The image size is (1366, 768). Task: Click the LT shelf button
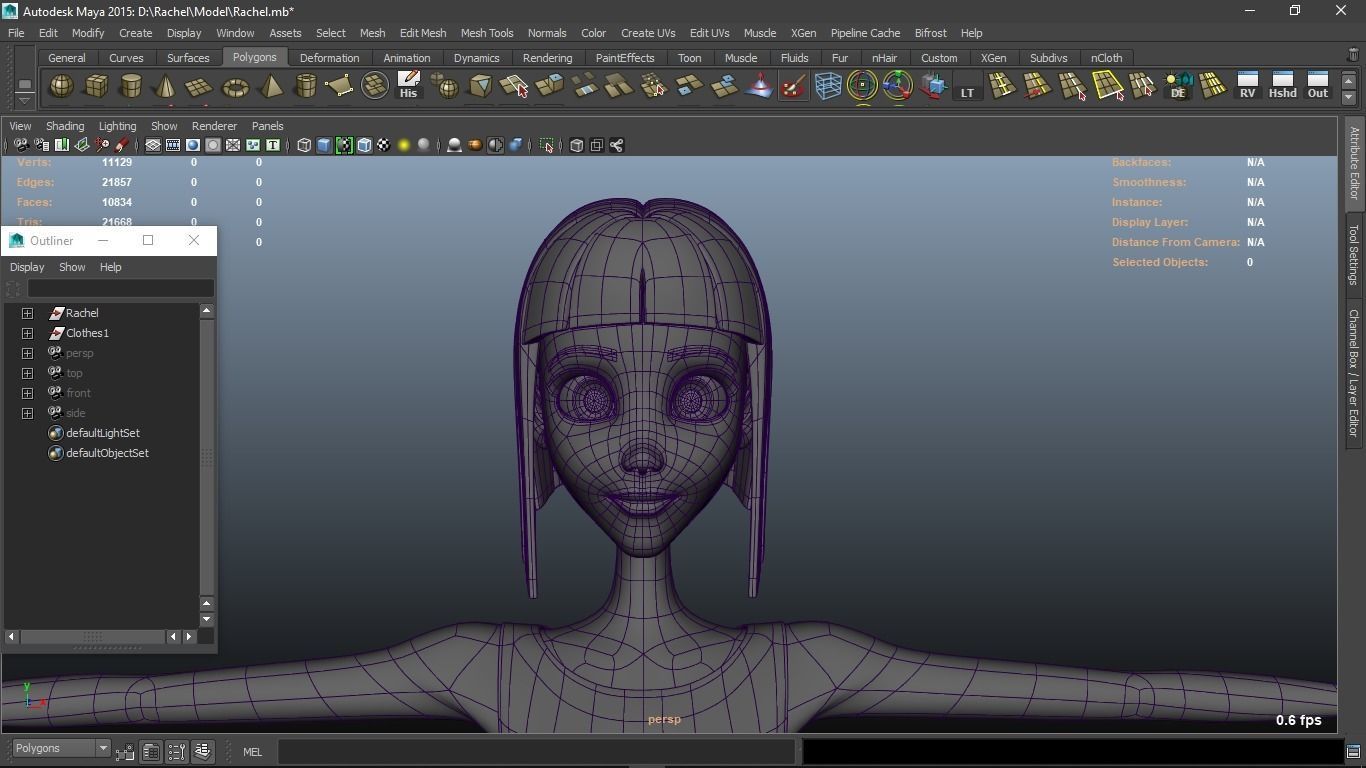click(967, 87)
